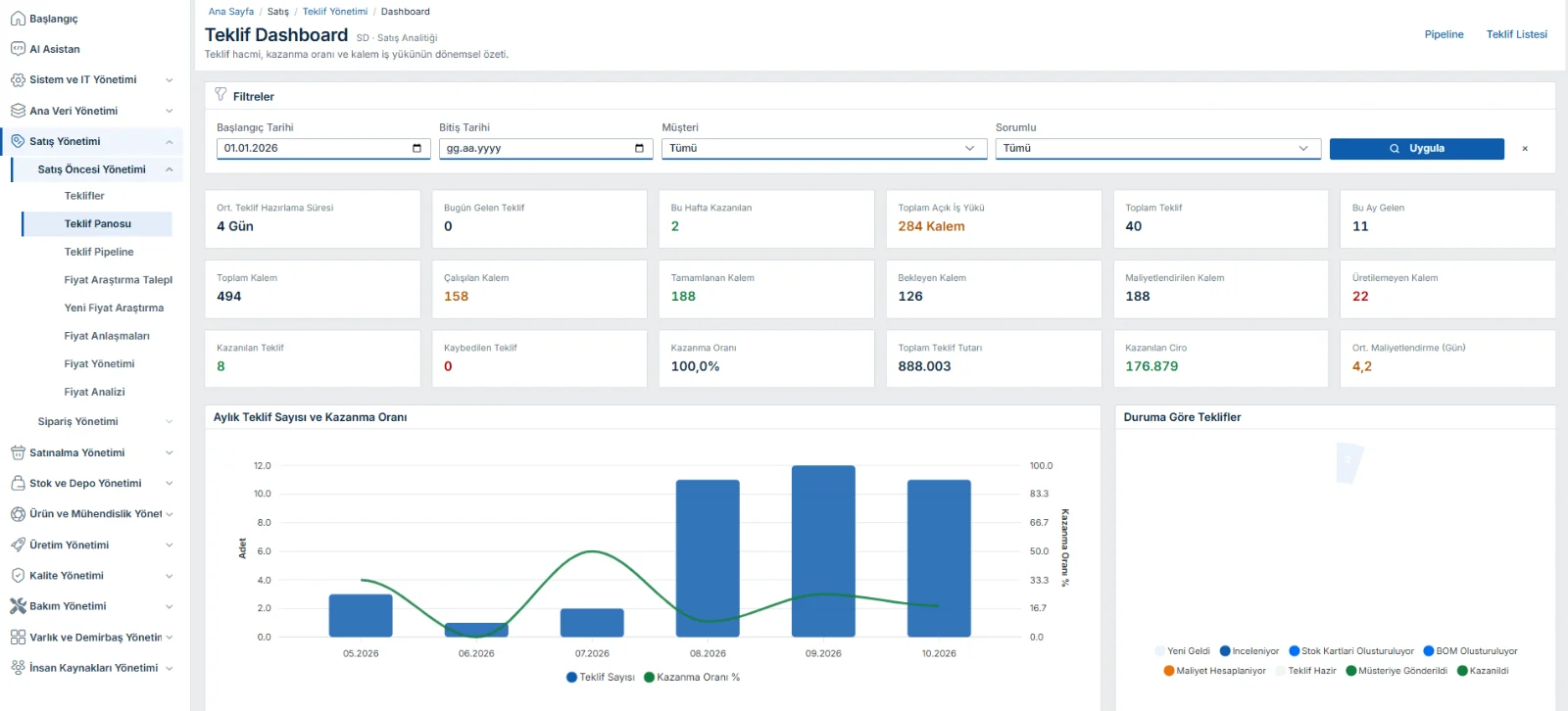Click the Başlangıç home icon
The width and height of the screenshot is (1568, 711).
(x=18, y=19)
